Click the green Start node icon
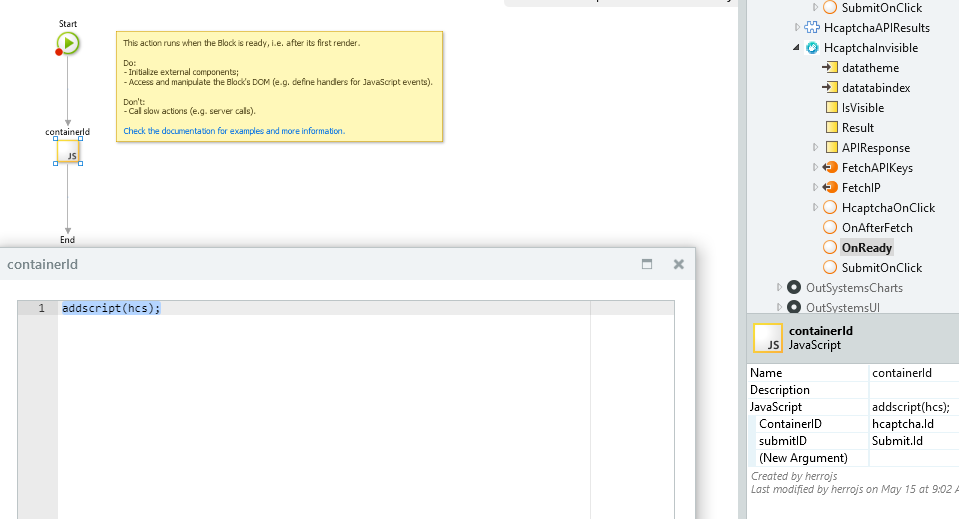This screenshot has height=519, width=959. tap(68, 43)
